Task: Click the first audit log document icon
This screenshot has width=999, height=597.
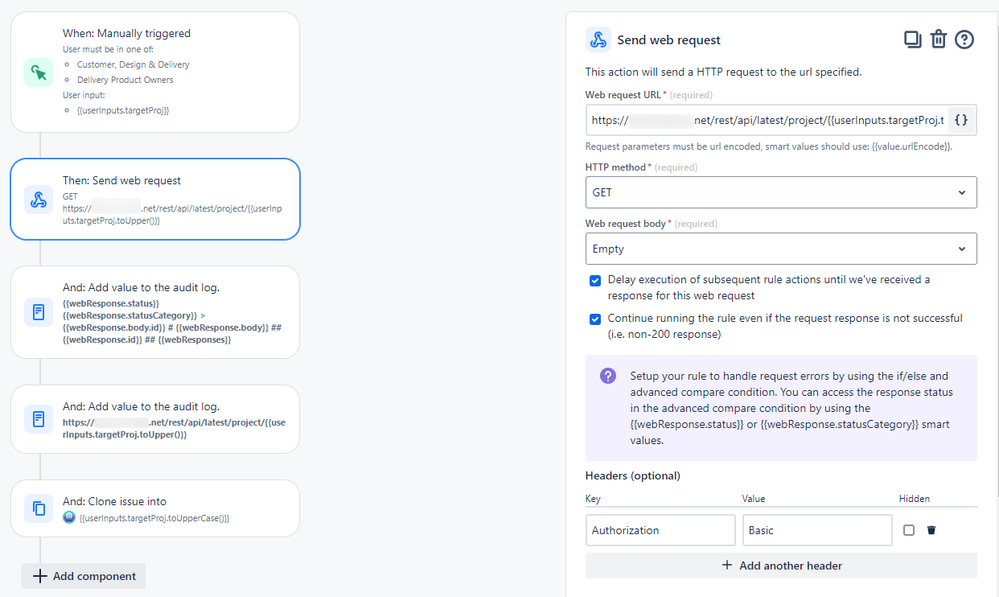Action: pos(39,312)
